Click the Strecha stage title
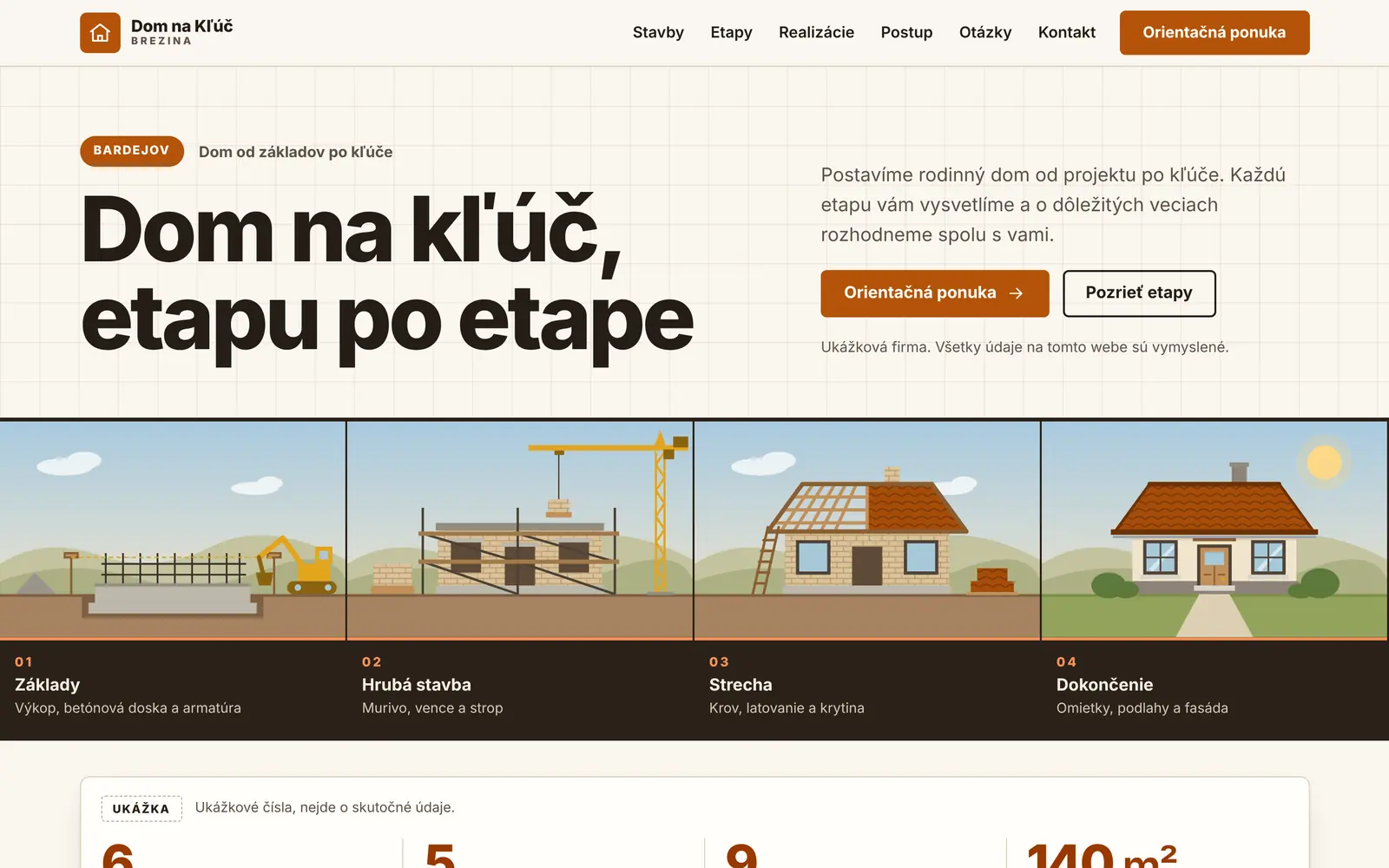Image resolution: width=1389 pixels, height=868 pixels. coord(741,685)
